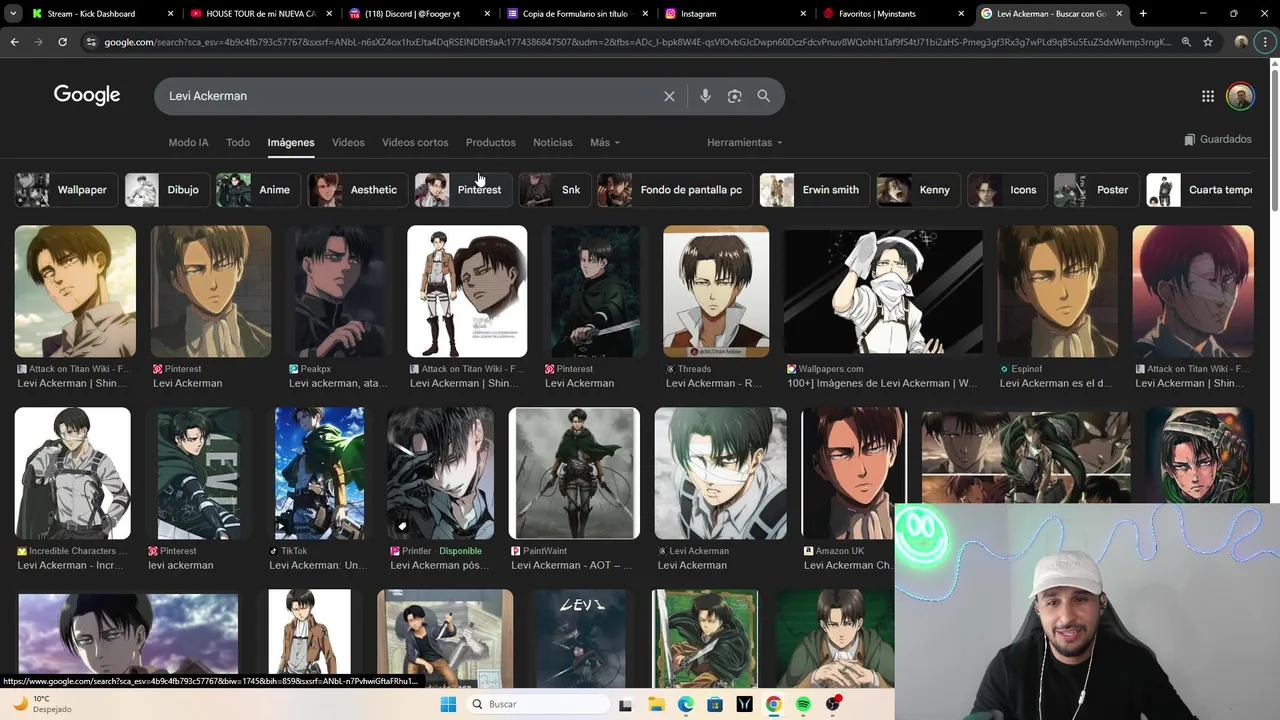Close the HOUSE TOUR YouTube tab

[328, 14]
